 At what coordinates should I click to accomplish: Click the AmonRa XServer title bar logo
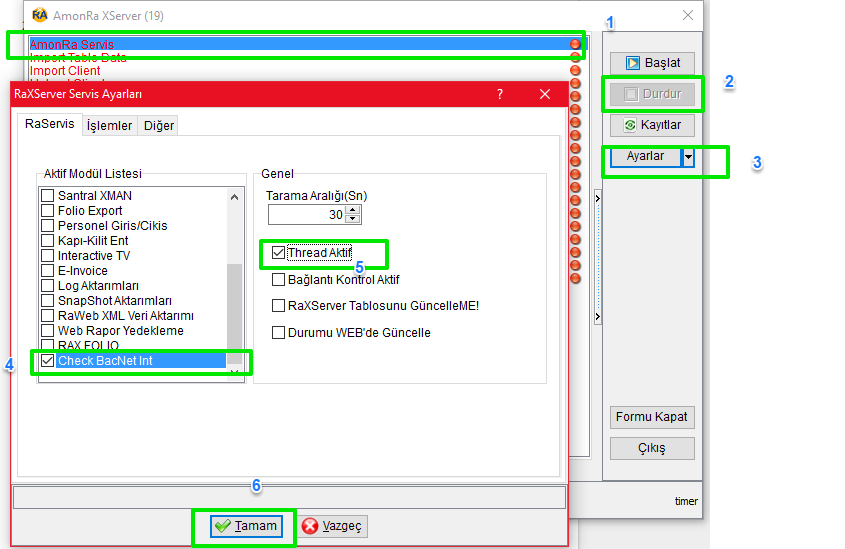[x=39, y=15]
